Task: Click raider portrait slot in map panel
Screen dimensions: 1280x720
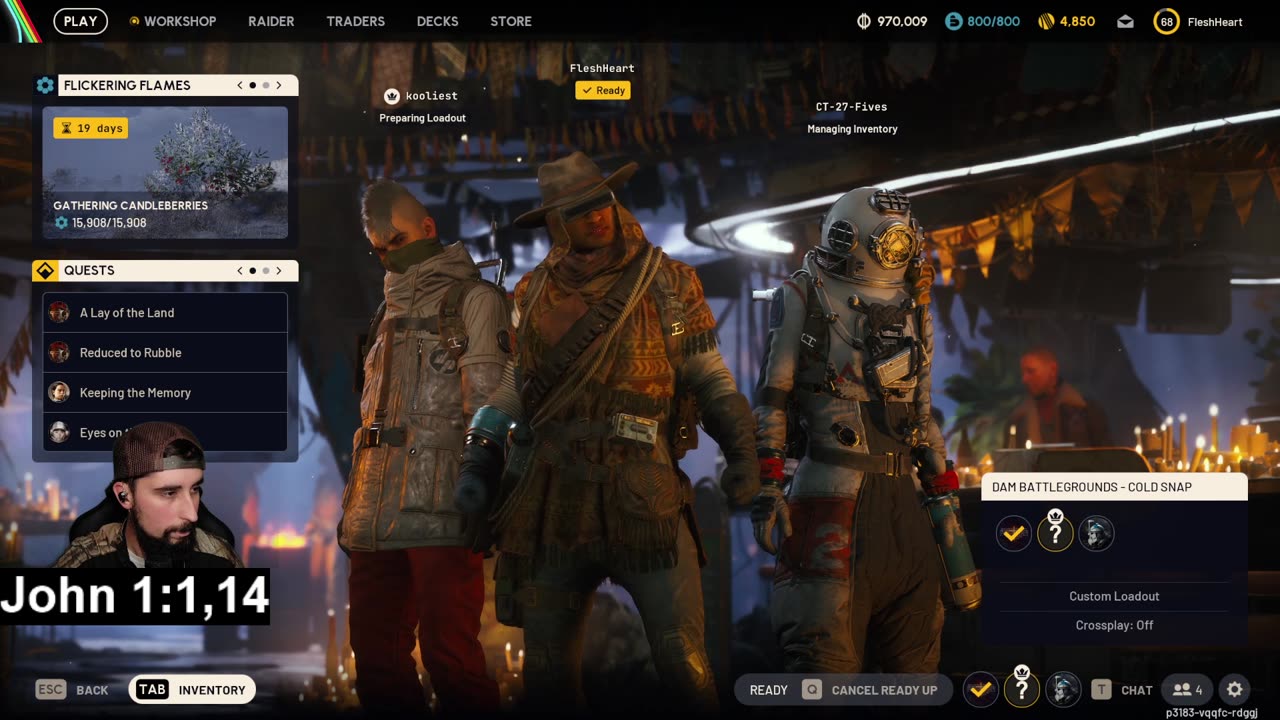Action: point(1096,533)
